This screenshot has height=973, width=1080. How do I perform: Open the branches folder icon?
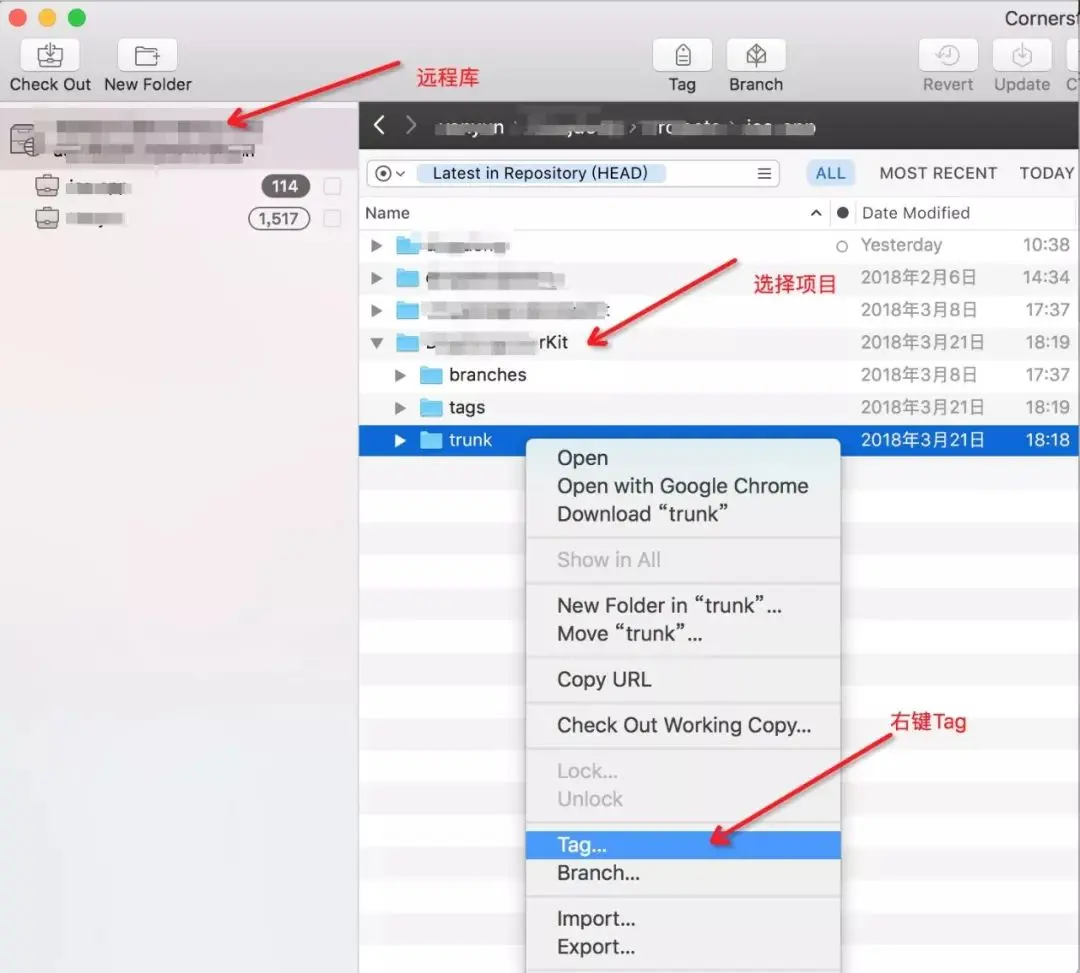coord(431,375)
